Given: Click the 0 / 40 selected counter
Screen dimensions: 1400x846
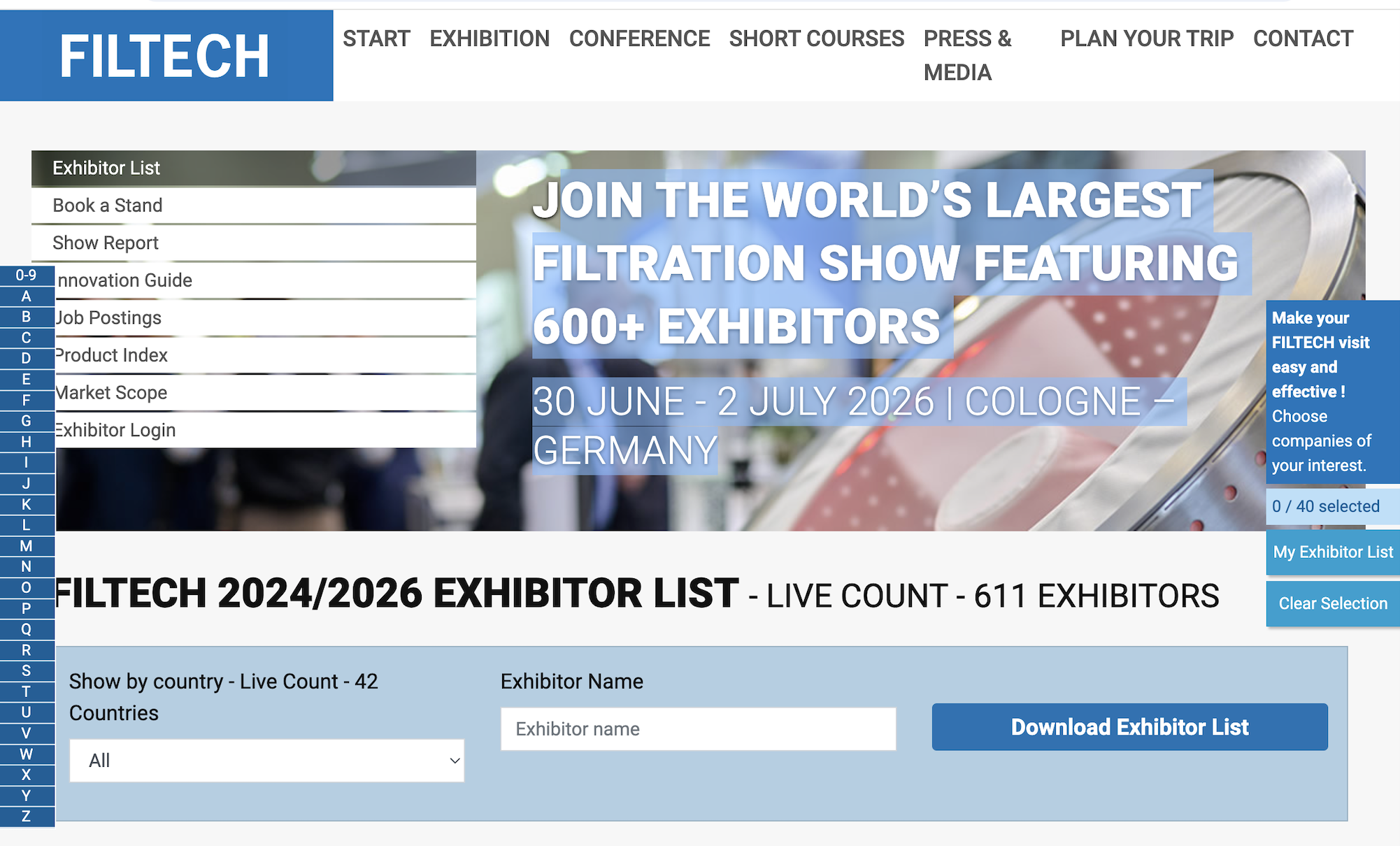Looking at the screenshot, I should (x=1333, y=507).
